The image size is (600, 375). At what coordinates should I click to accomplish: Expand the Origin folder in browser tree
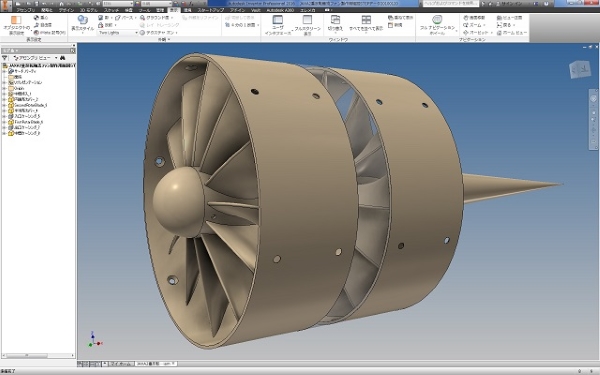click(4, 88)
